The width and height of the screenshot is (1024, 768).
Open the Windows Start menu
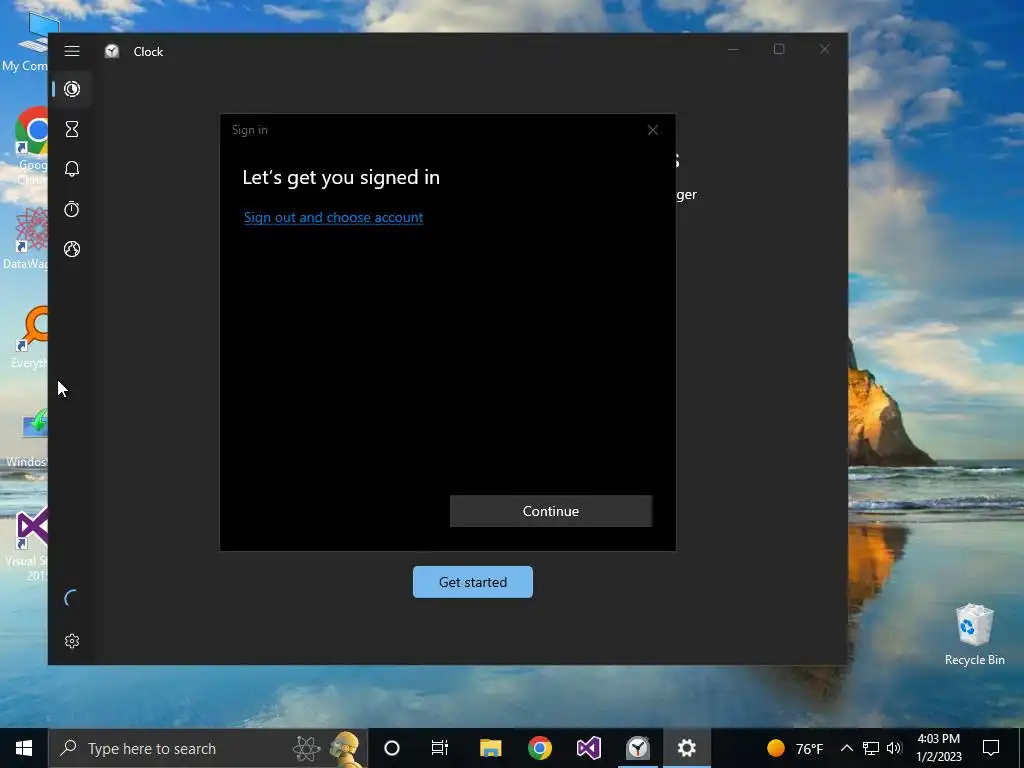point(24,748)
